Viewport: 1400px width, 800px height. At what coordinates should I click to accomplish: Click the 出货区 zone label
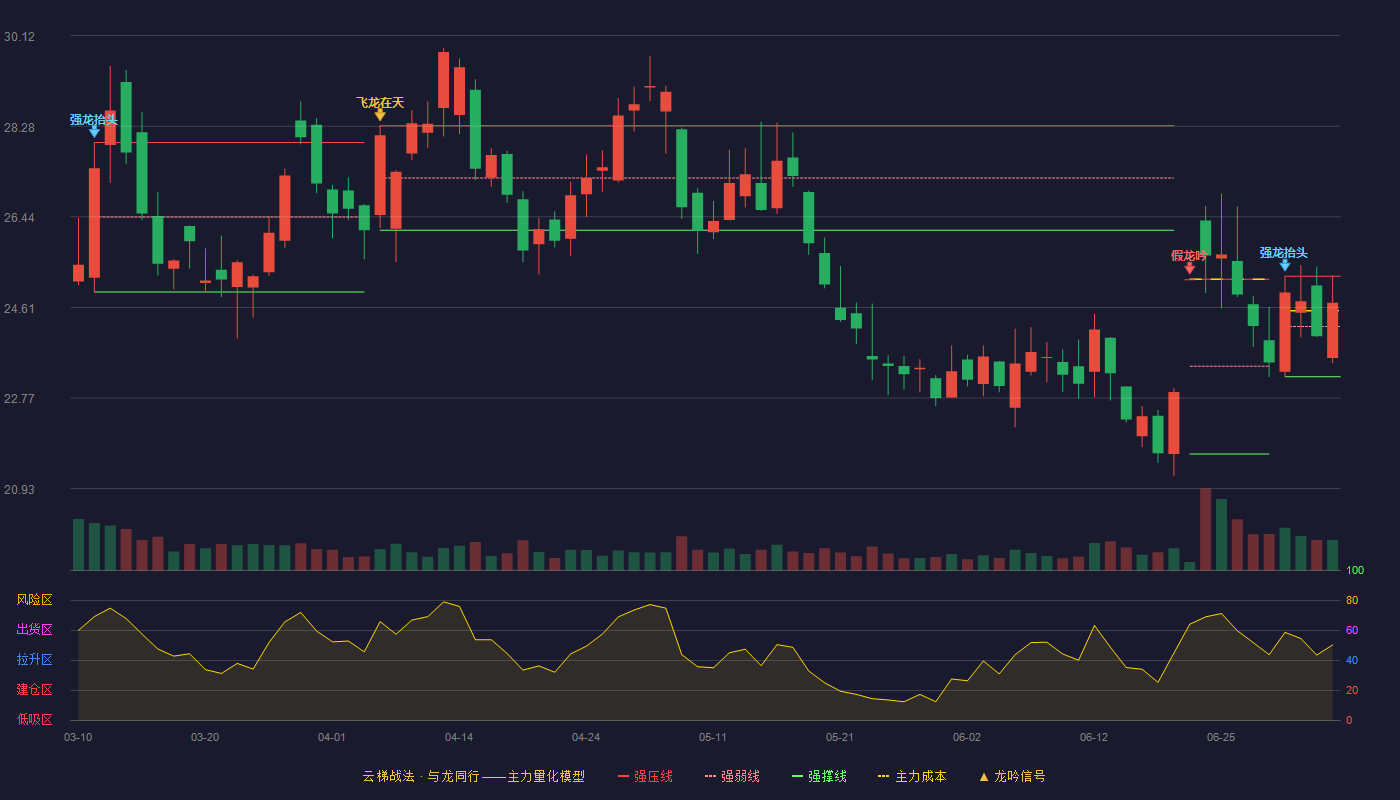(x=34, y=630)
